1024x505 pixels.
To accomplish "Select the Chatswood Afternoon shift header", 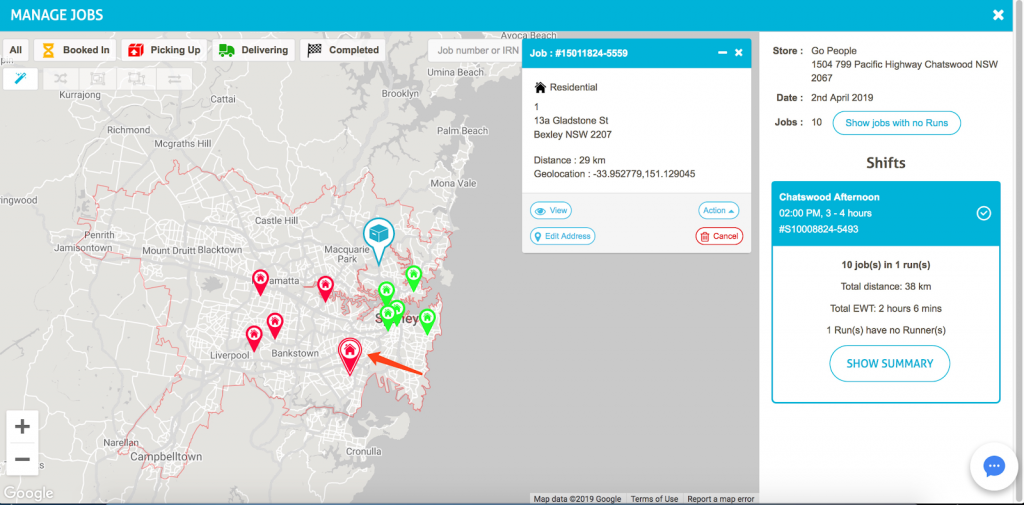I will click(886, 214).
